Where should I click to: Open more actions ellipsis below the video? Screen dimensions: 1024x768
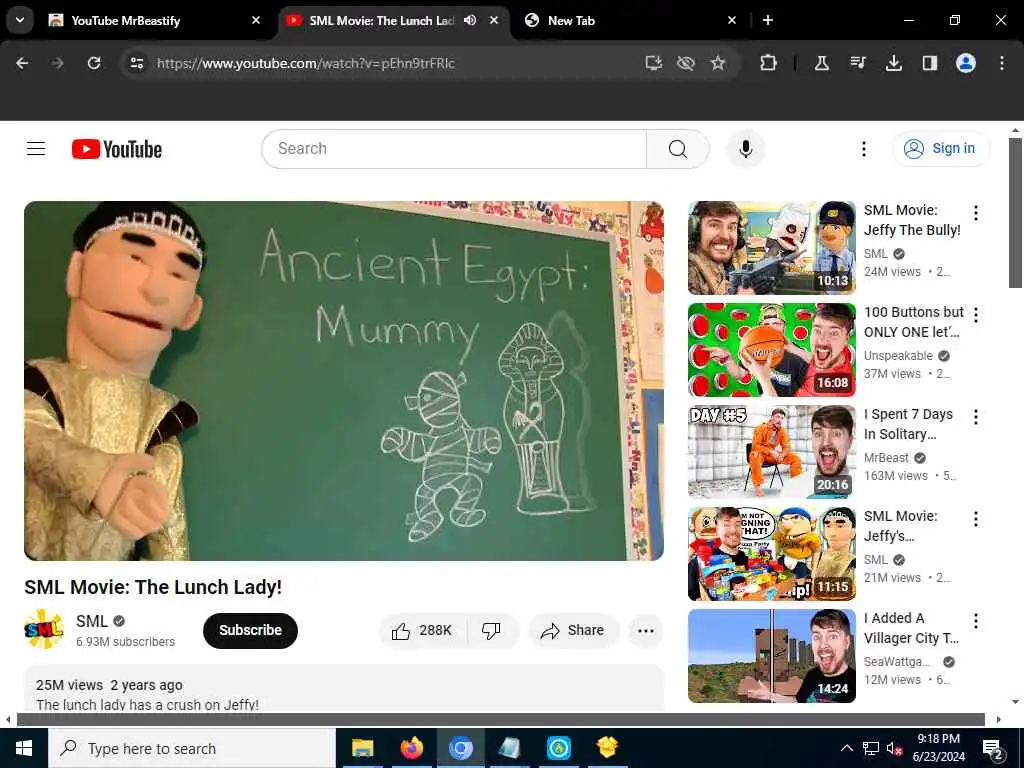(x=645, y=630)
